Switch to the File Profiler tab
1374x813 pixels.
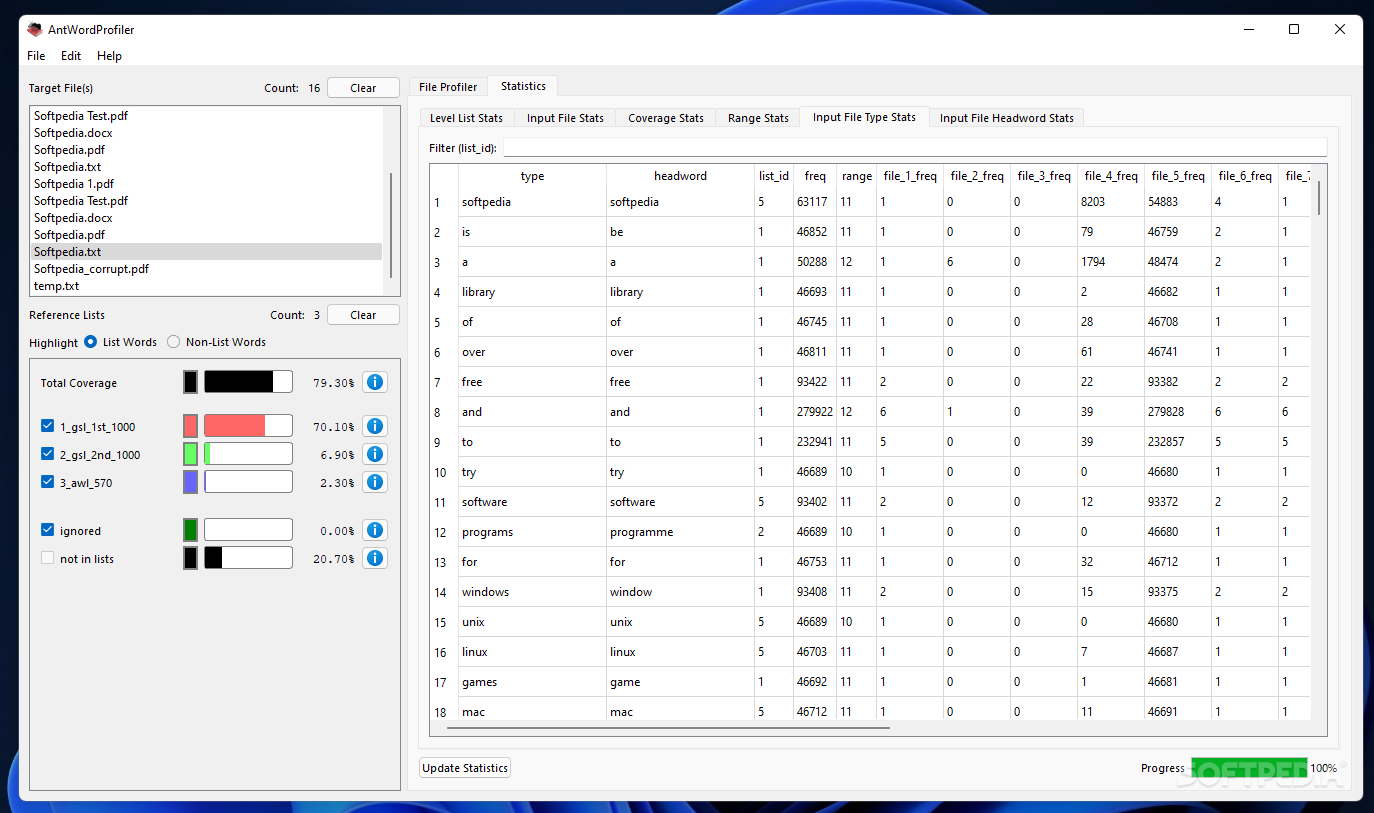coord(448,87)
